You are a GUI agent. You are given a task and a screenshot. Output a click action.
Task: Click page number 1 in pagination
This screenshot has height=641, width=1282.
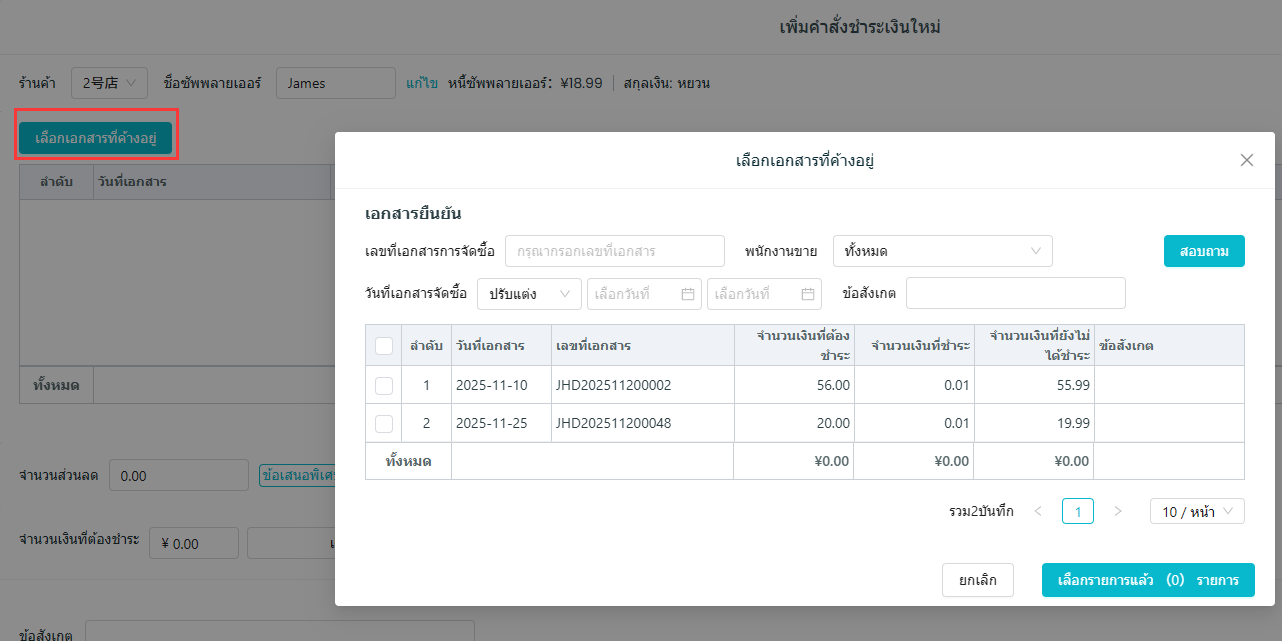(1077, 511)
